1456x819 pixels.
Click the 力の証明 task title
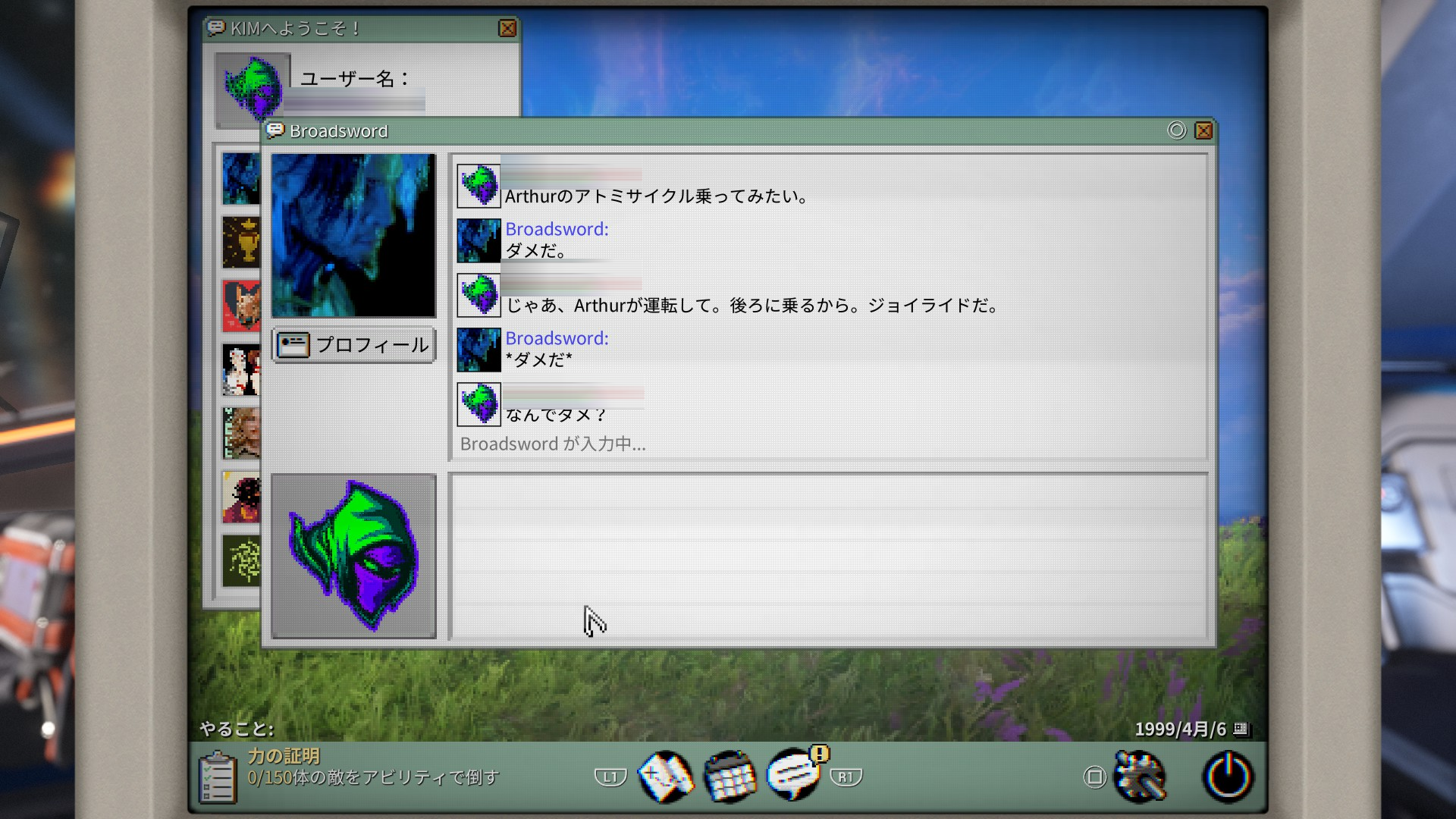tap(284, 755)
